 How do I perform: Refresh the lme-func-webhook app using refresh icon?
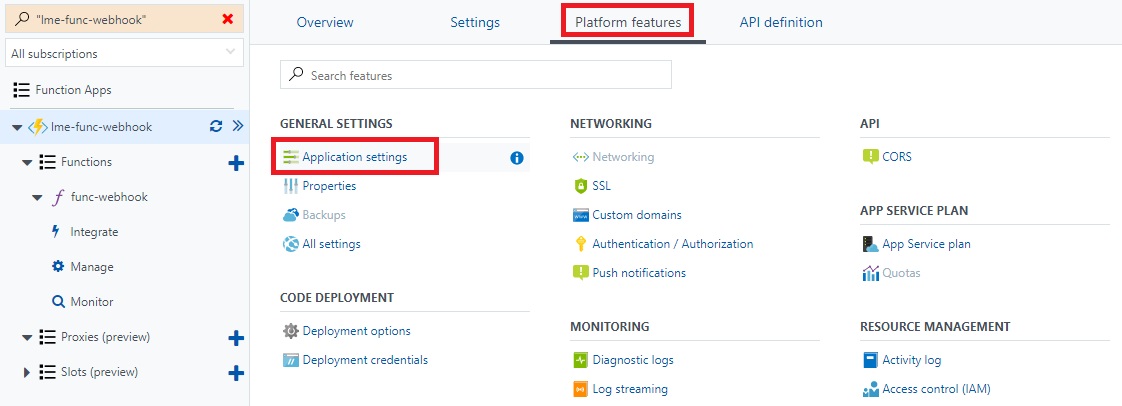[215, 127]
